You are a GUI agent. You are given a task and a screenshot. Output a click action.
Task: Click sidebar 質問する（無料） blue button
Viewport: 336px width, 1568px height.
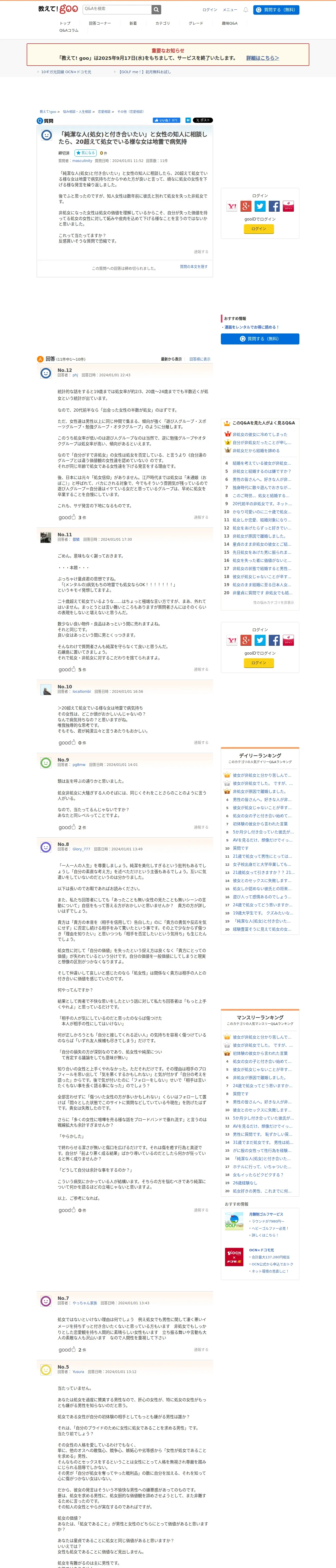coord(260,339)
